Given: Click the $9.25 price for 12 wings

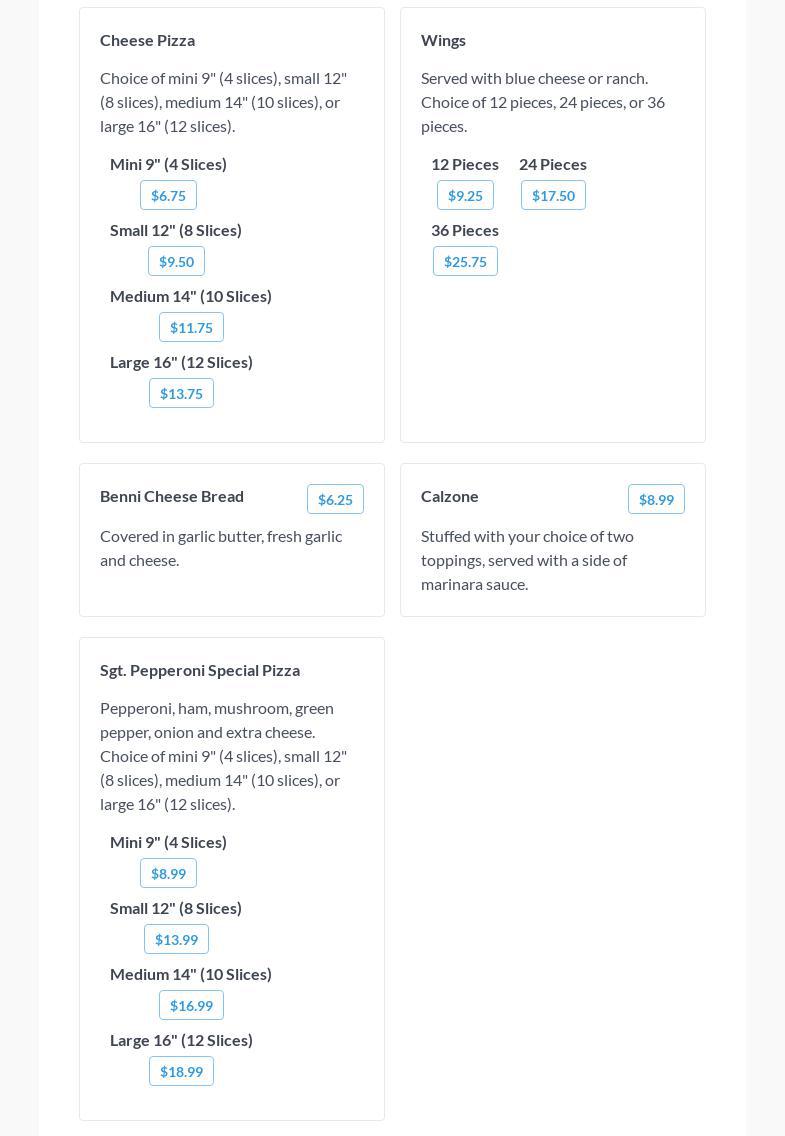Looking at the screenshot, I should click(465, 196).
